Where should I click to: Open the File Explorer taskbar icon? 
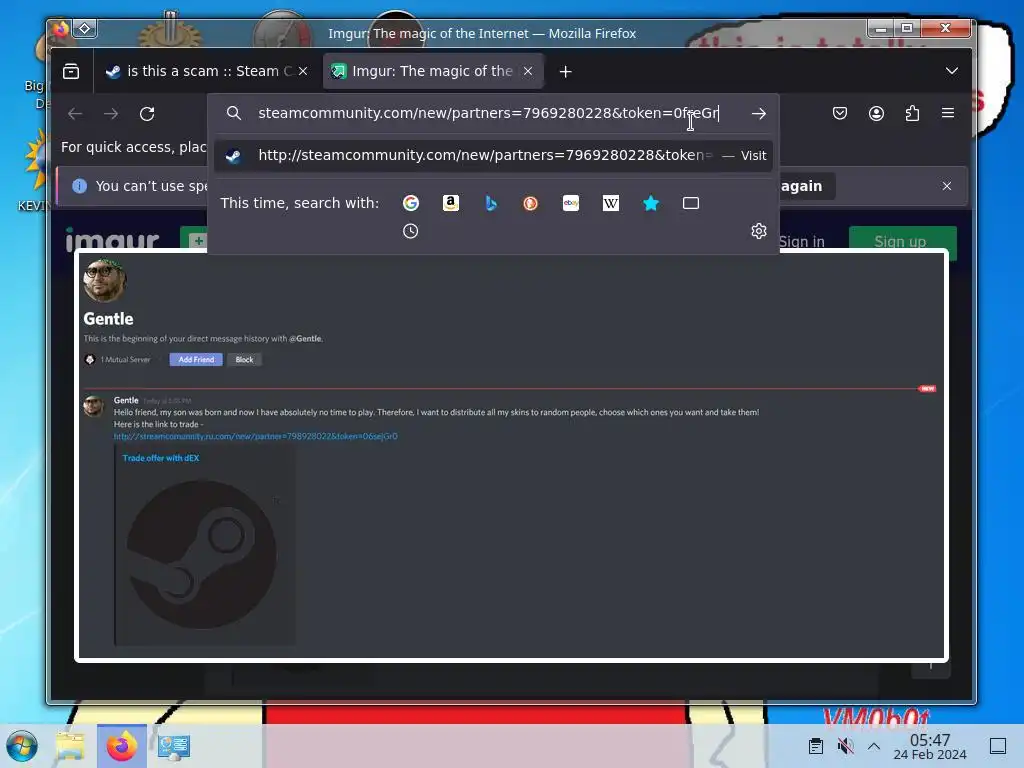[71, 746]
